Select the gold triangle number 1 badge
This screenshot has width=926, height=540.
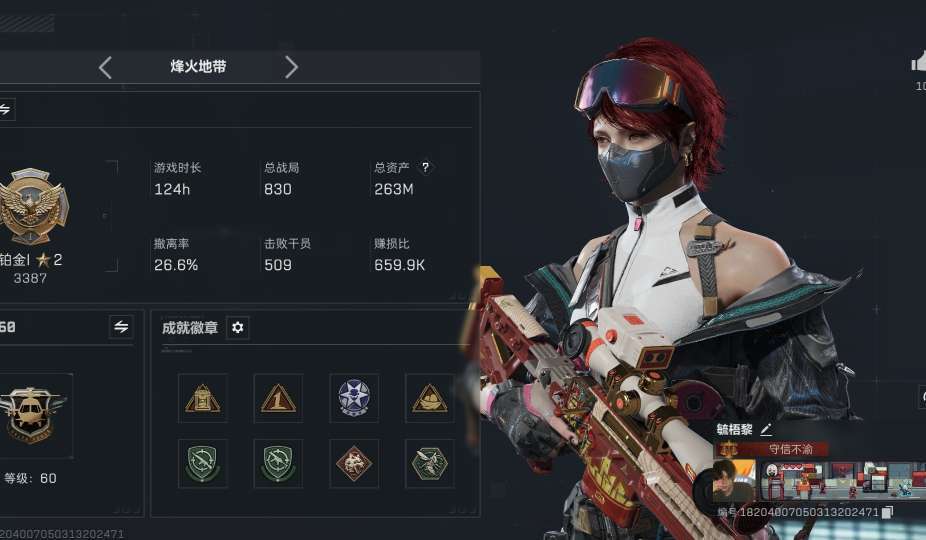[x=278, y=398]
